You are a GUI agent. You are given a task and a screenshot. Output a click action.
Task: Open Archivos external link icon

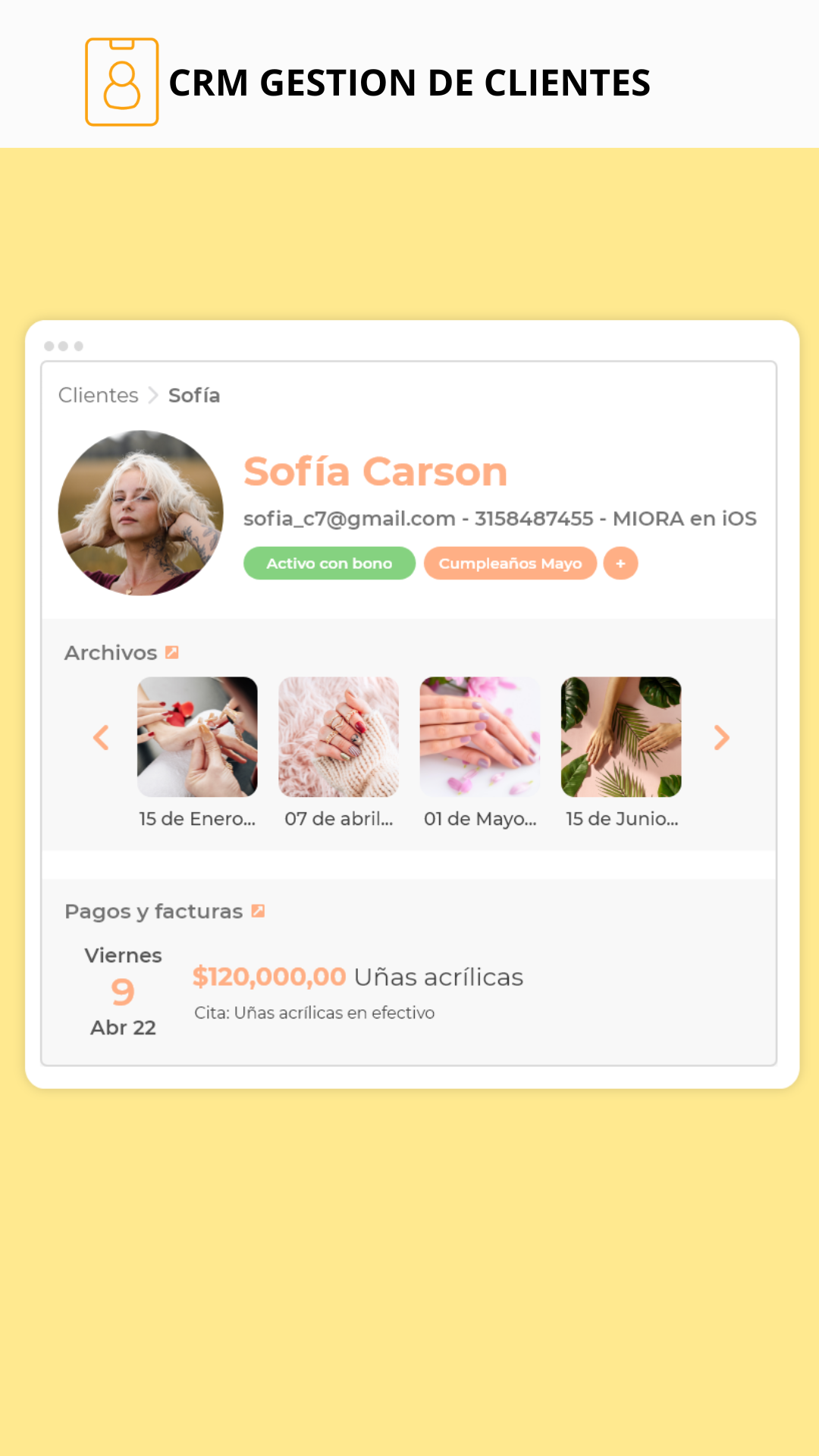point(172,652)
